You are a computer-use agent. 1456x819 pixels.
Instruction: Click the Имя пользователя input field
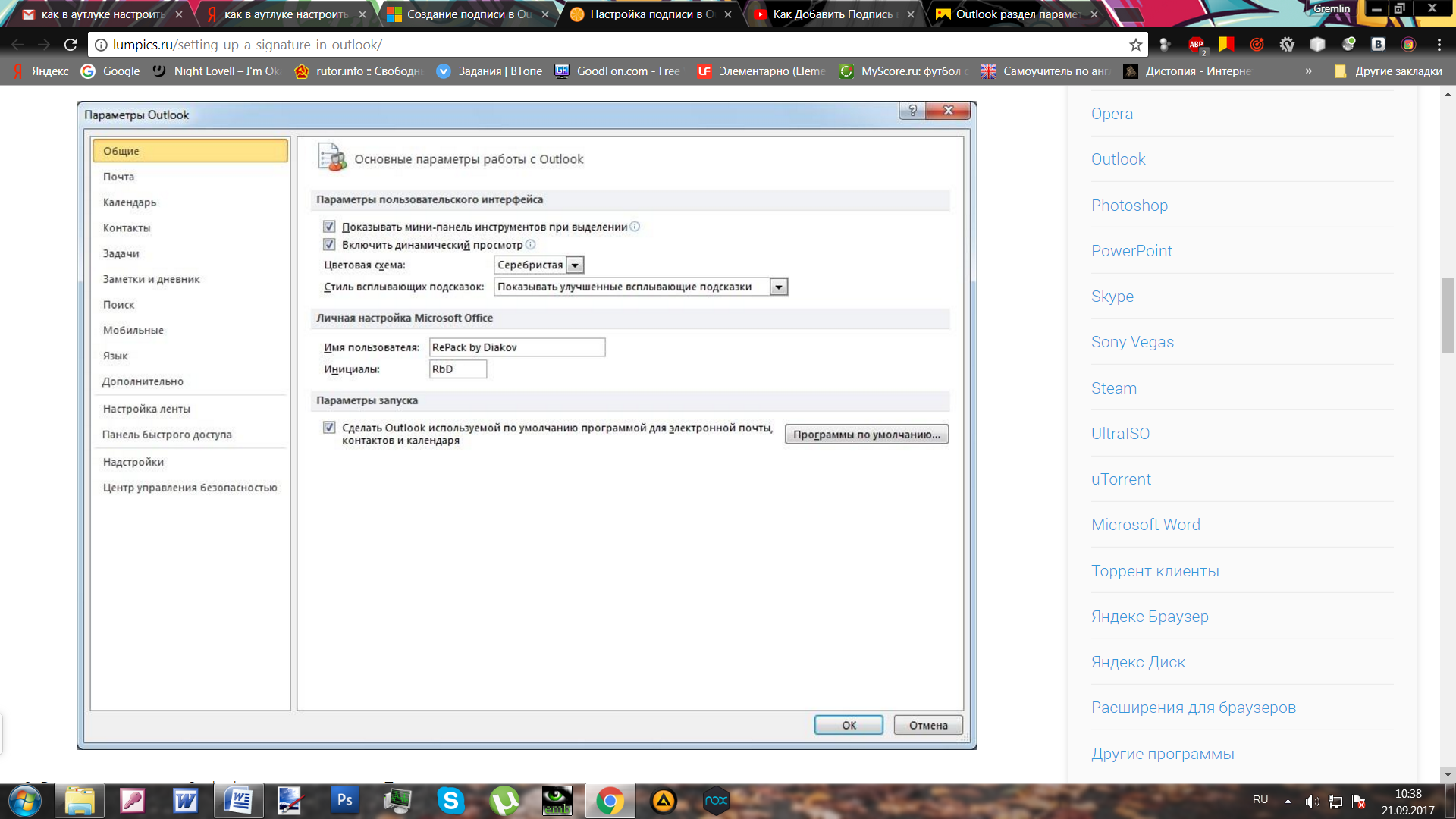tap(516, 347)
